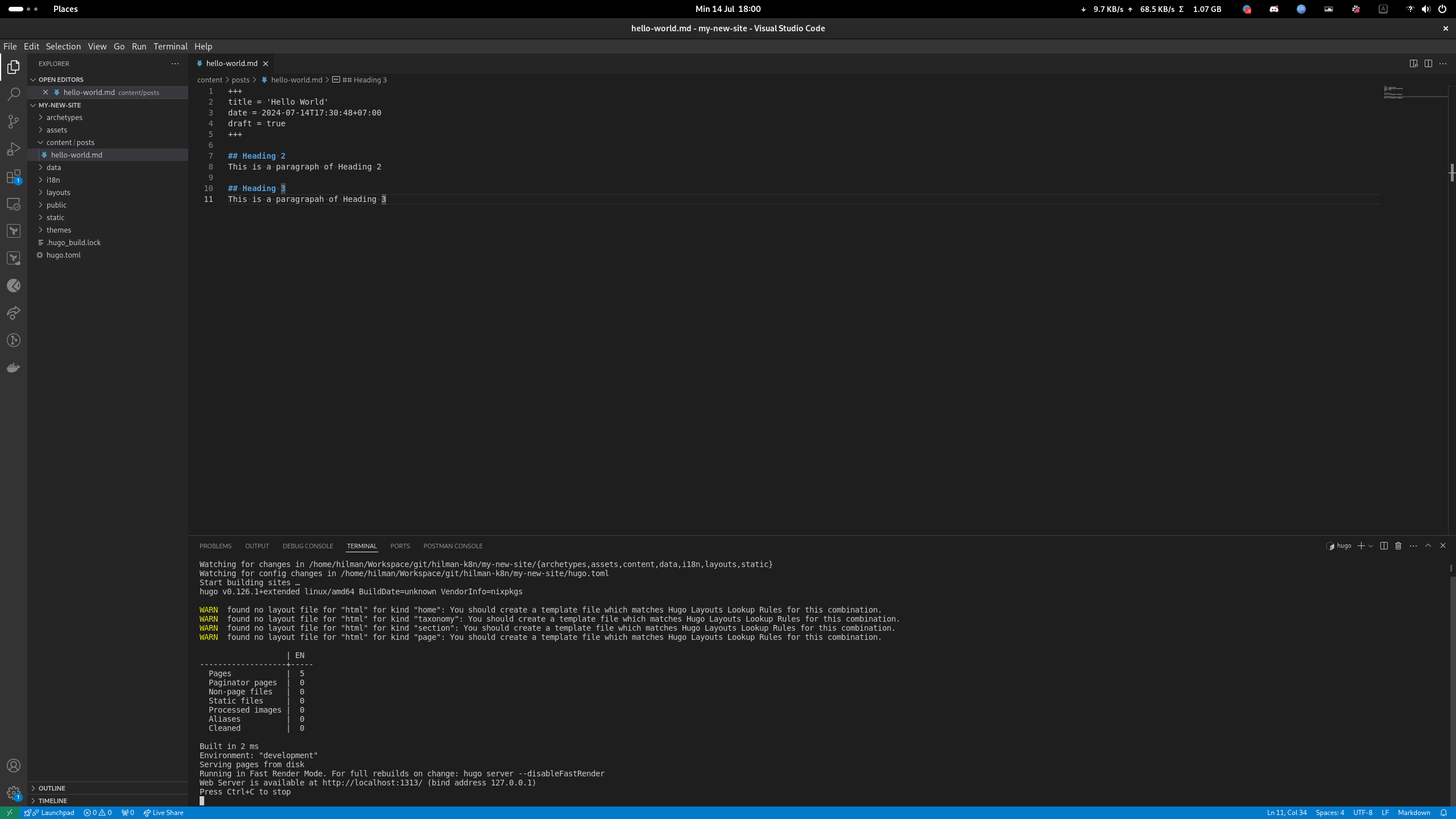Create a new terminal with plus icon

(x=1361, y=546)
